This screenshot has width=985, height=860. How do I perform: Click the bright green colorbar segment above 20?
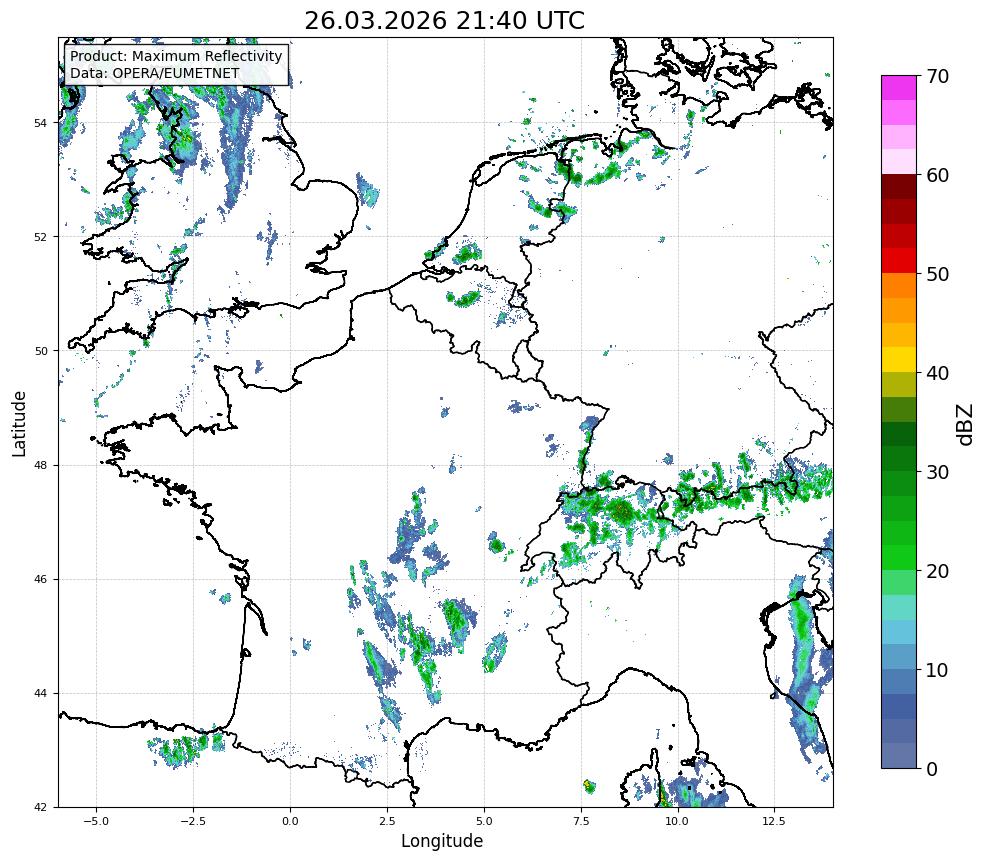pyautogui.click(x=899, y=558)
